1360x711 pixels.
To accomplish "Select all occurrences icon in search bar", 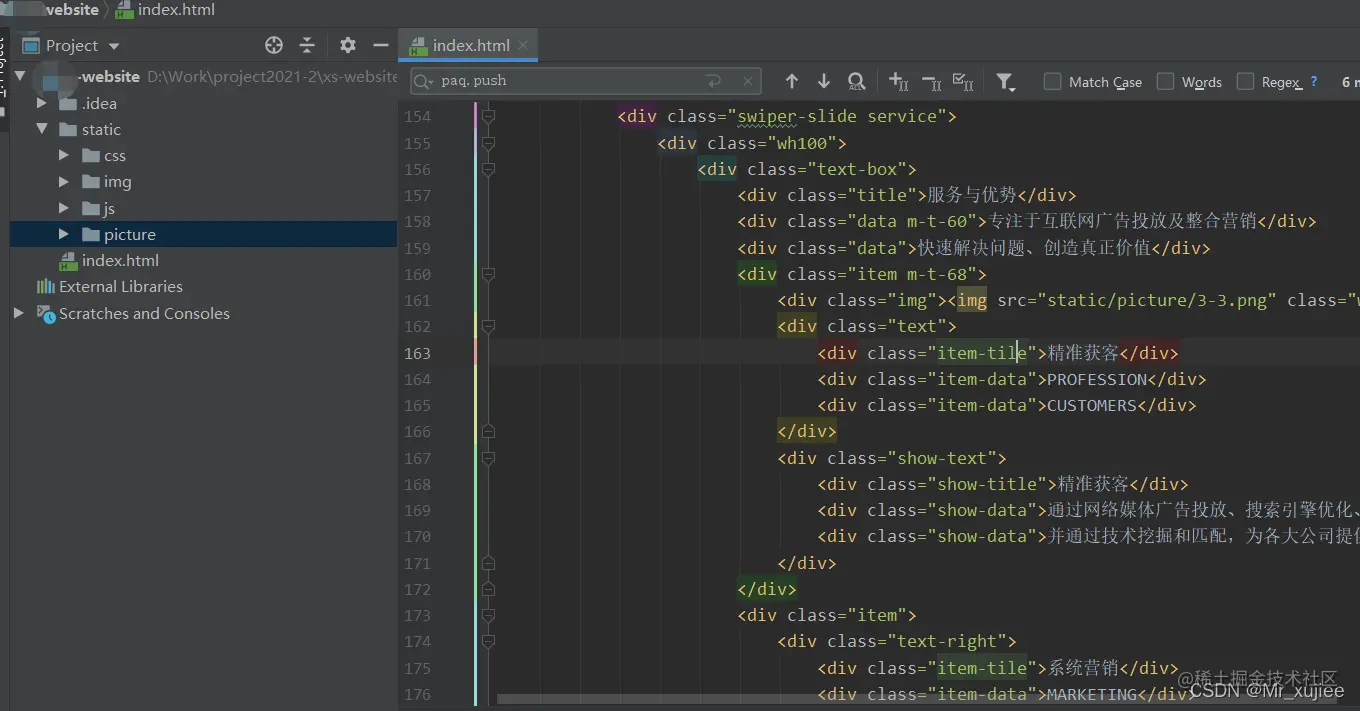I will coord(963,81).
